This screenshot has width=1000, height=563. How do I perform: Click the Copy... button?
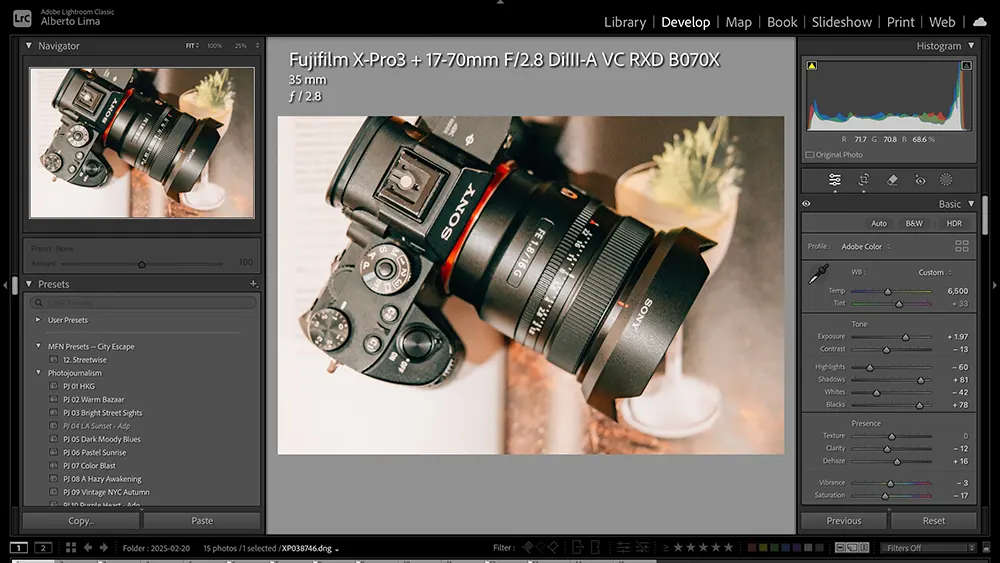point(81,521)
